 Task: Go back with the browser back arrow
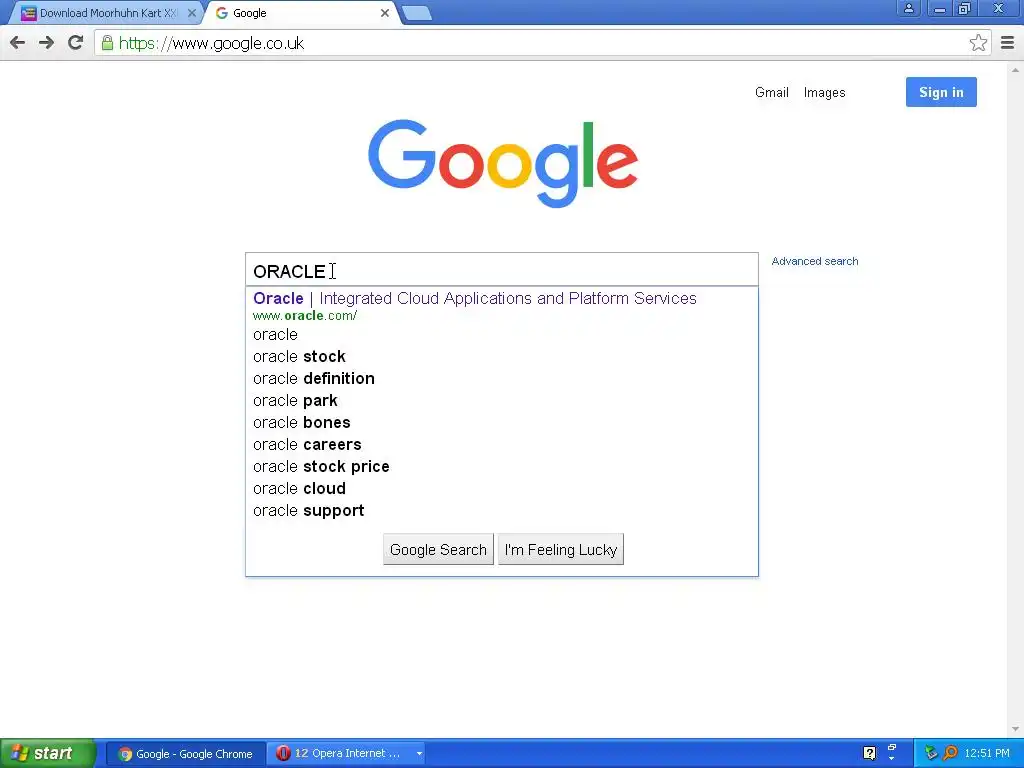(x=18, y=43)
